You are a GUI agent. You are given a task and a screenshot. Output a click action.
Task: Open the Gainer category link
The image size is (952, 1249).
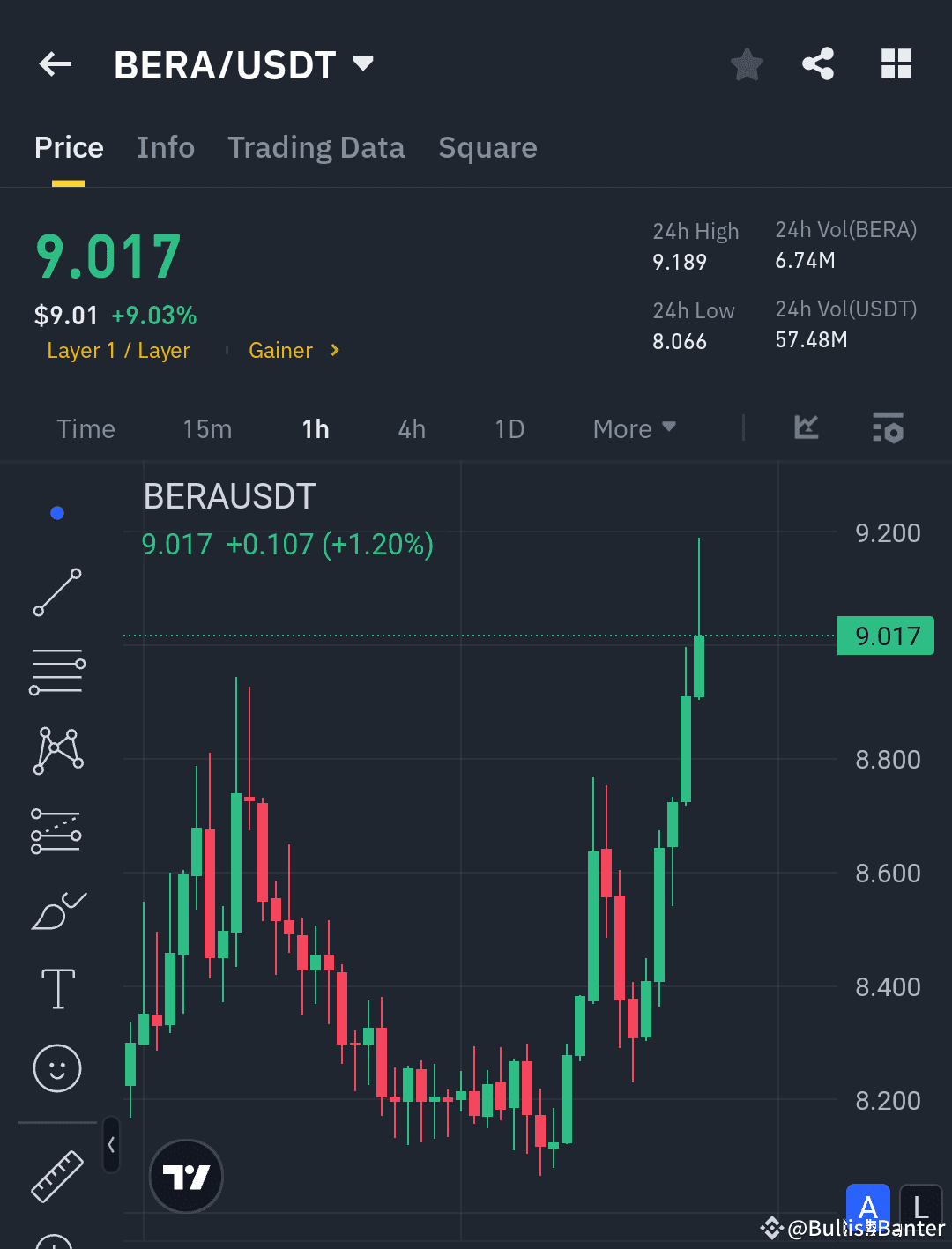pos(281,350)
